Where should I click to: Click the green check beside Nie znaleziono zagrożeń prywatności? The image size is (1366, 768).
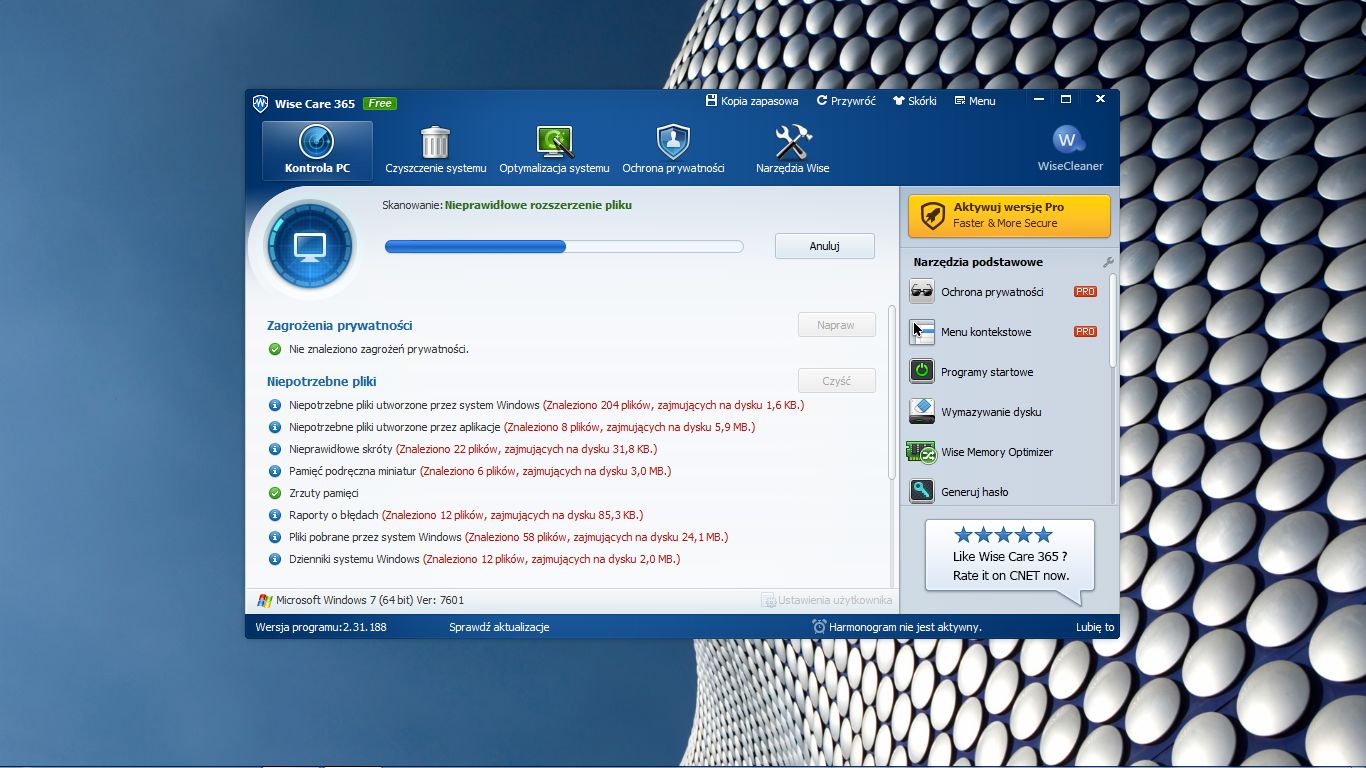tap(274, 349)
